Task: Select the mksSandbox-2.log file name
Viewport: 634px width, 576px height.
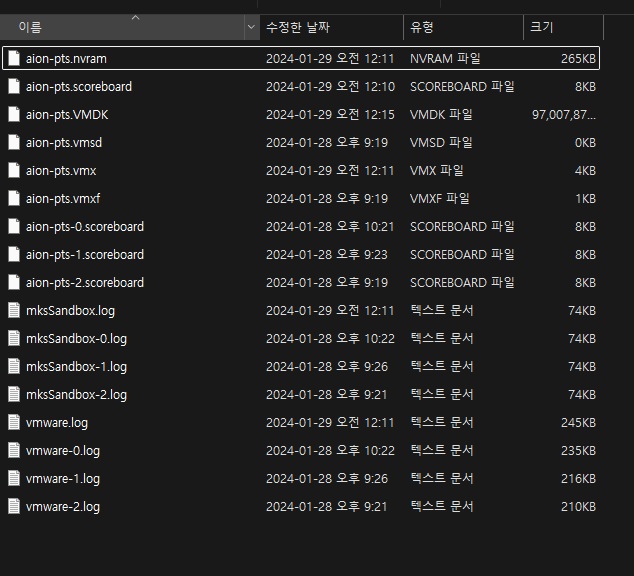Action: point(76,394)
